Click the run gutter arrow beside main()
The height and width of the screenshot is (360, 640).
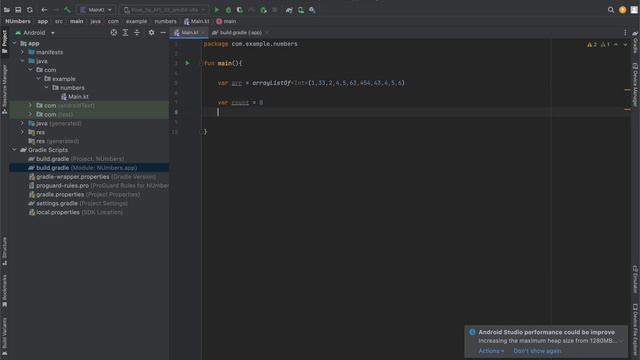tap(187, 63)
